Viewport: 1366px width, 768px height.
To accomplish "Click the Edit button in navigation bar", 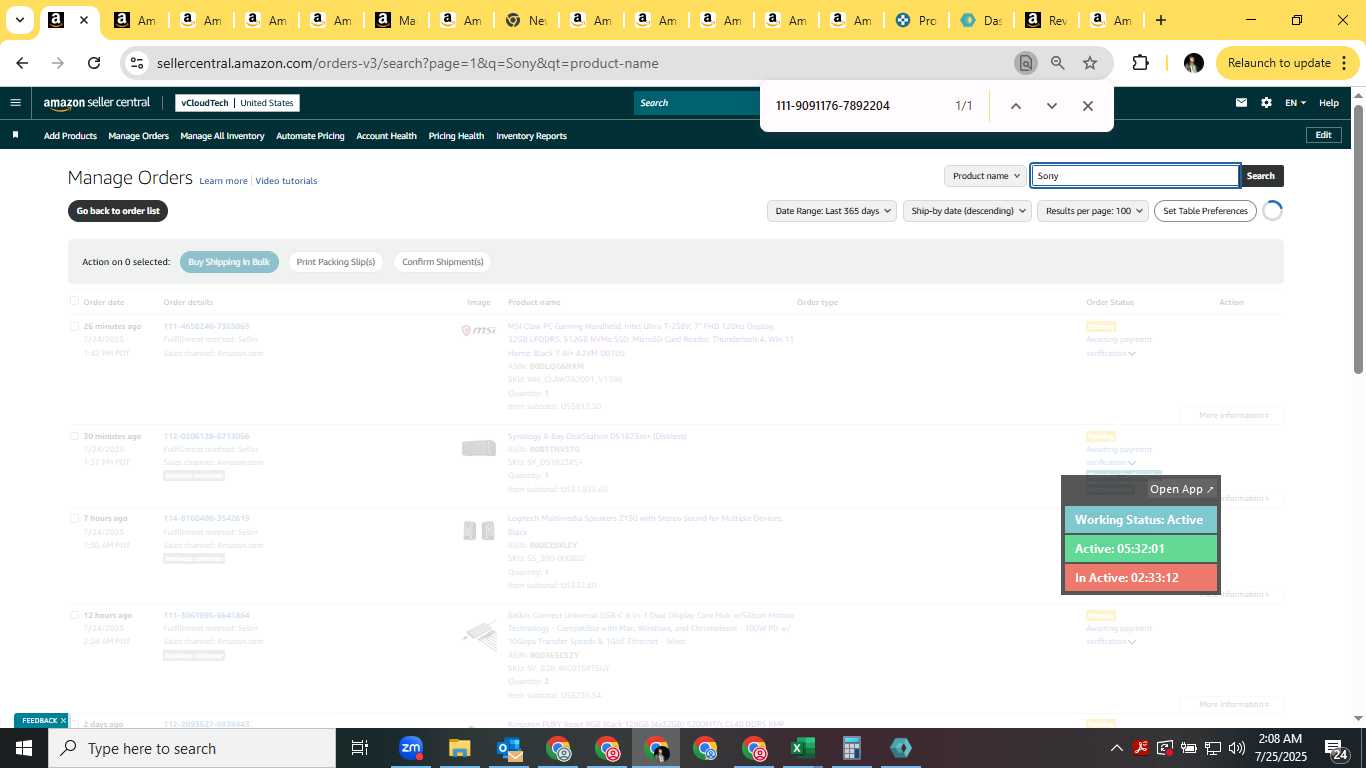I will click(x=1323, y=135).
